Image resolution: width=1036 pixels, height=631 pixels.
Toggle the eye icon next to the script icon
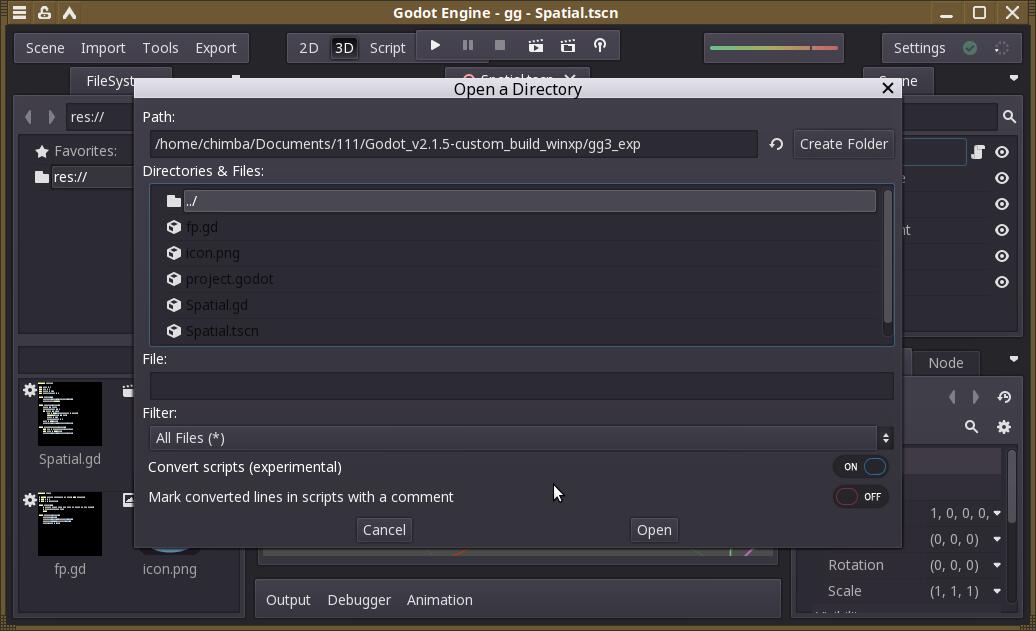(x=1002, y=152)
